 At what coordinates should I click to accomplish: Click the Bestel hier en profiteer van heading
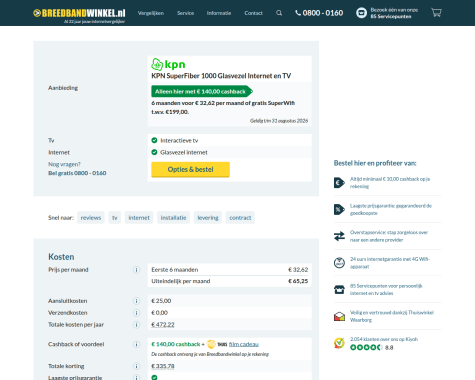coord(375,163)
